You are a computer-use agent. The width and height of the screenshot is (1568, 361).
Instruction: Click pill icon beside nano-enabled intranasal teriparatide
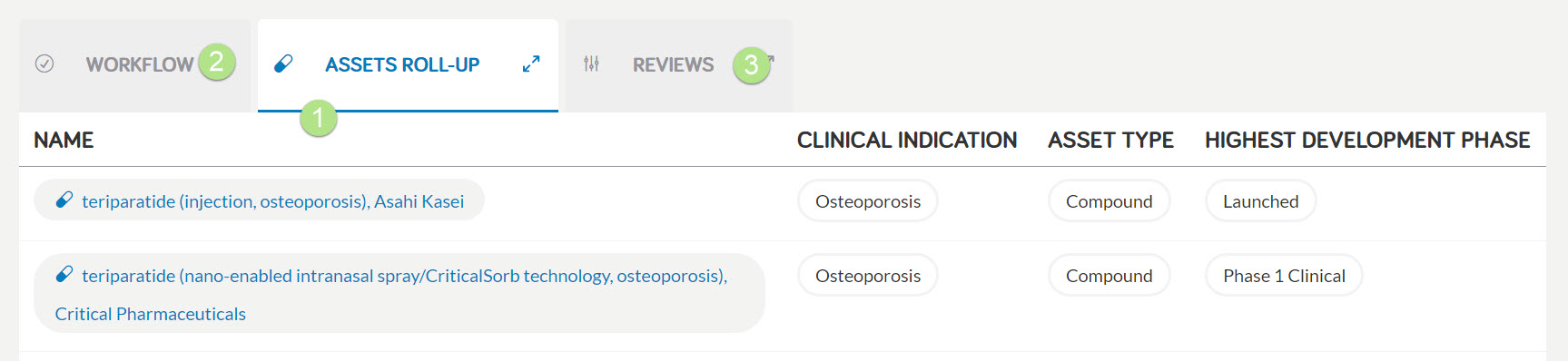[x=64, y=274]
